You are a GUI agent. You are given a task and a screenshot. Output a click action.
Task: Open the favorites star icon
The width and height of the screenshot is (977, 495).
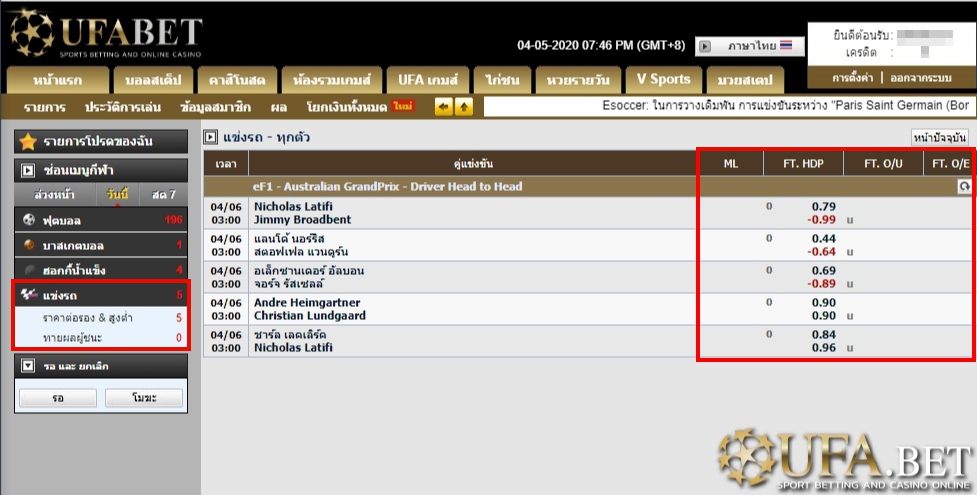tap(27, 142)
